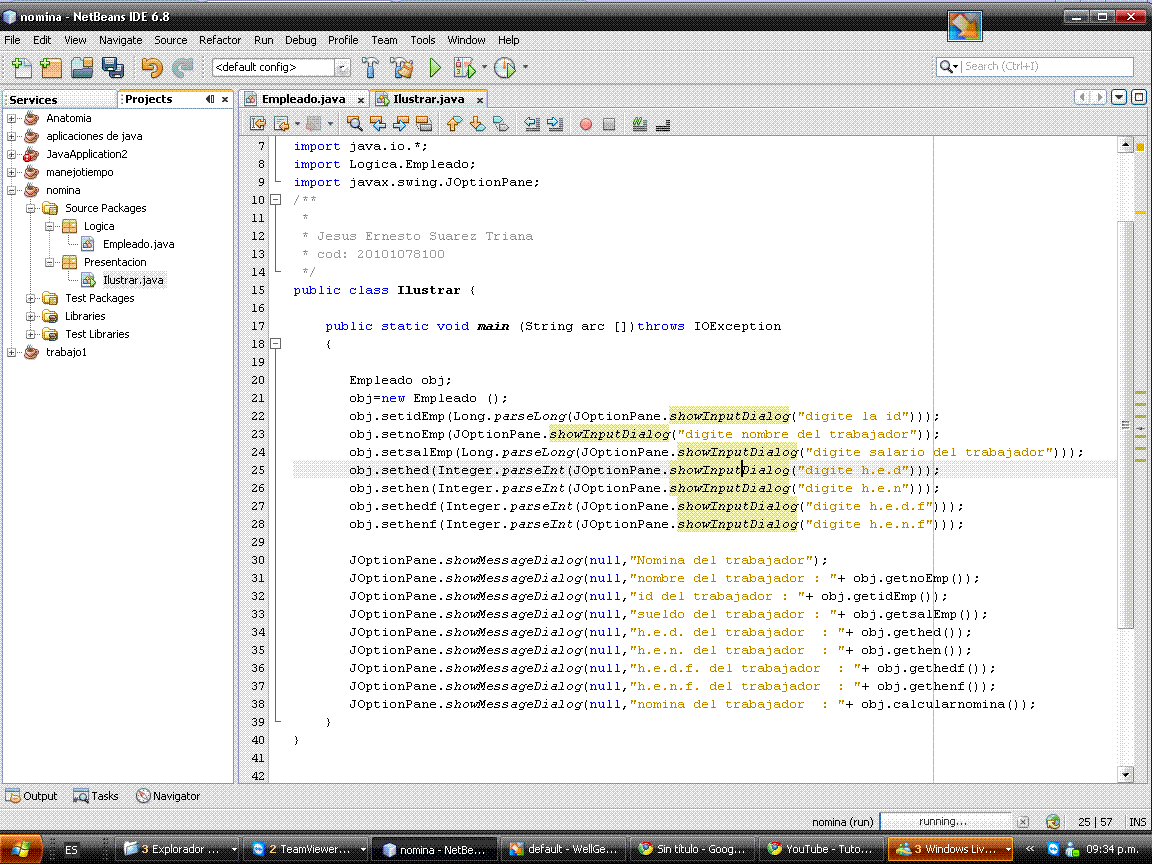Toggle Bookmark icon in editor toolbar
Image resolution: width=1152 pixels, height=864 pixels.
500,124
